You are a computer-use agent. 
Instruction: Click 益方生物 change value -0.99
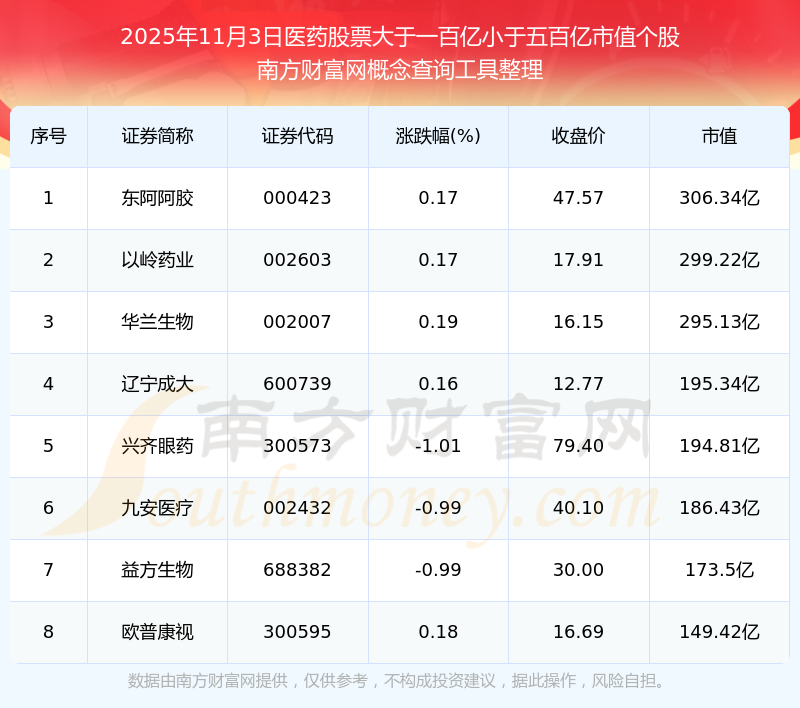coord(438,570)
